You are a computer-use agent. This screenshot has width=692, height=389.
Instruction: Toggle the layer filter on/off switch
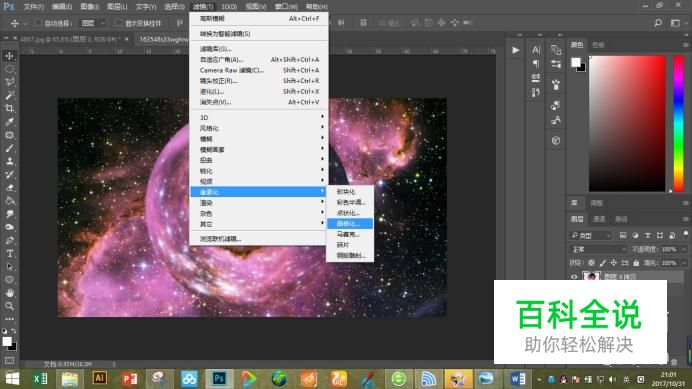tap(685, 234)
